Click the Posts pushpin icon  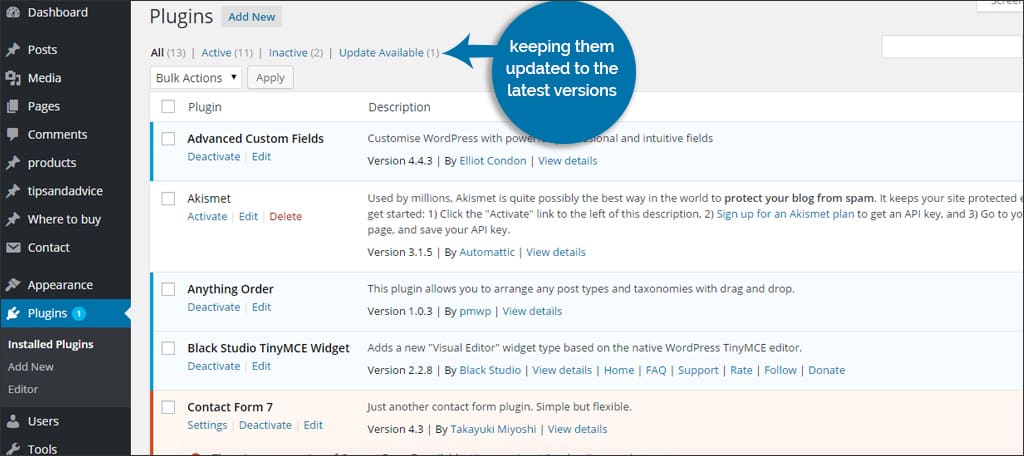(x=12, y=50)
